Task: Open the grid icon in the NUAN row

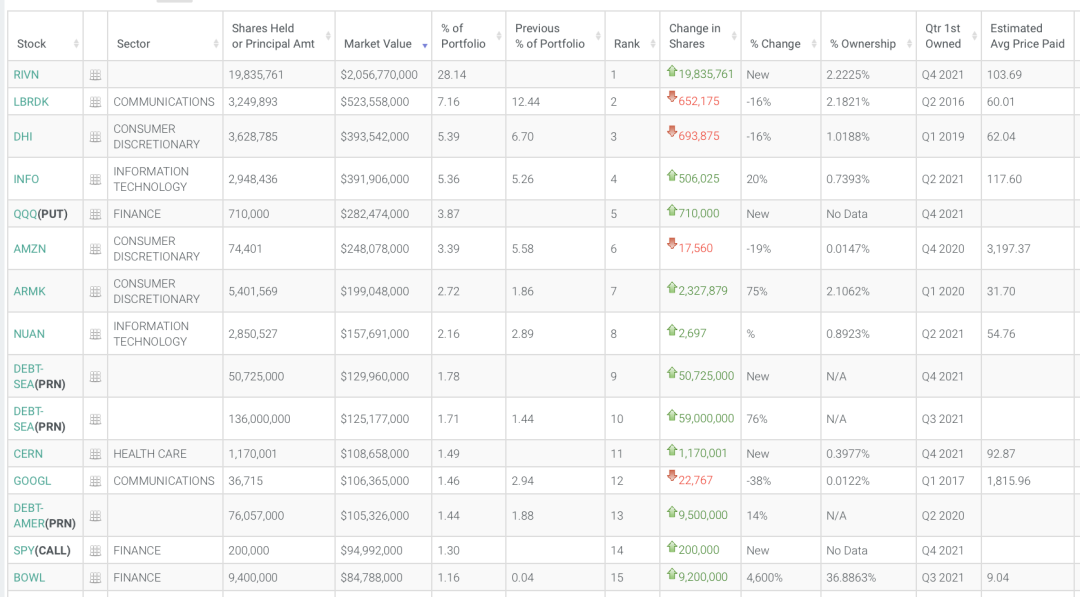Action: coord(95,334)
